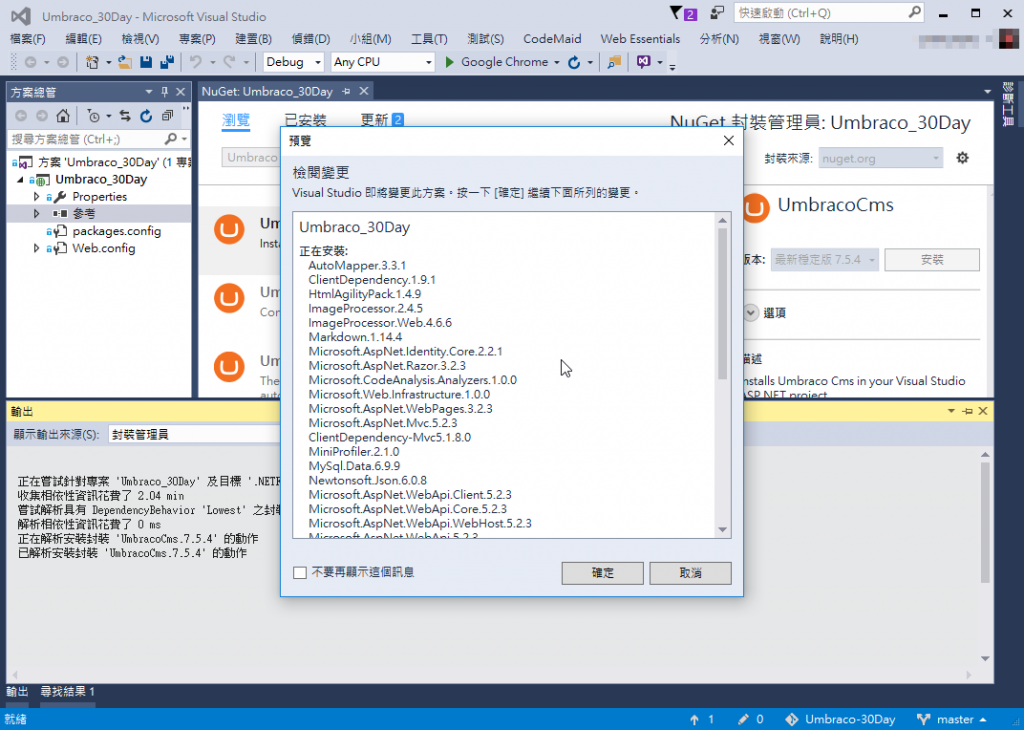The width and height of the screenshot is (1024, 730).
Task: Click the Output panel vertical scrollbar
Action: click(x=985, y=522)
